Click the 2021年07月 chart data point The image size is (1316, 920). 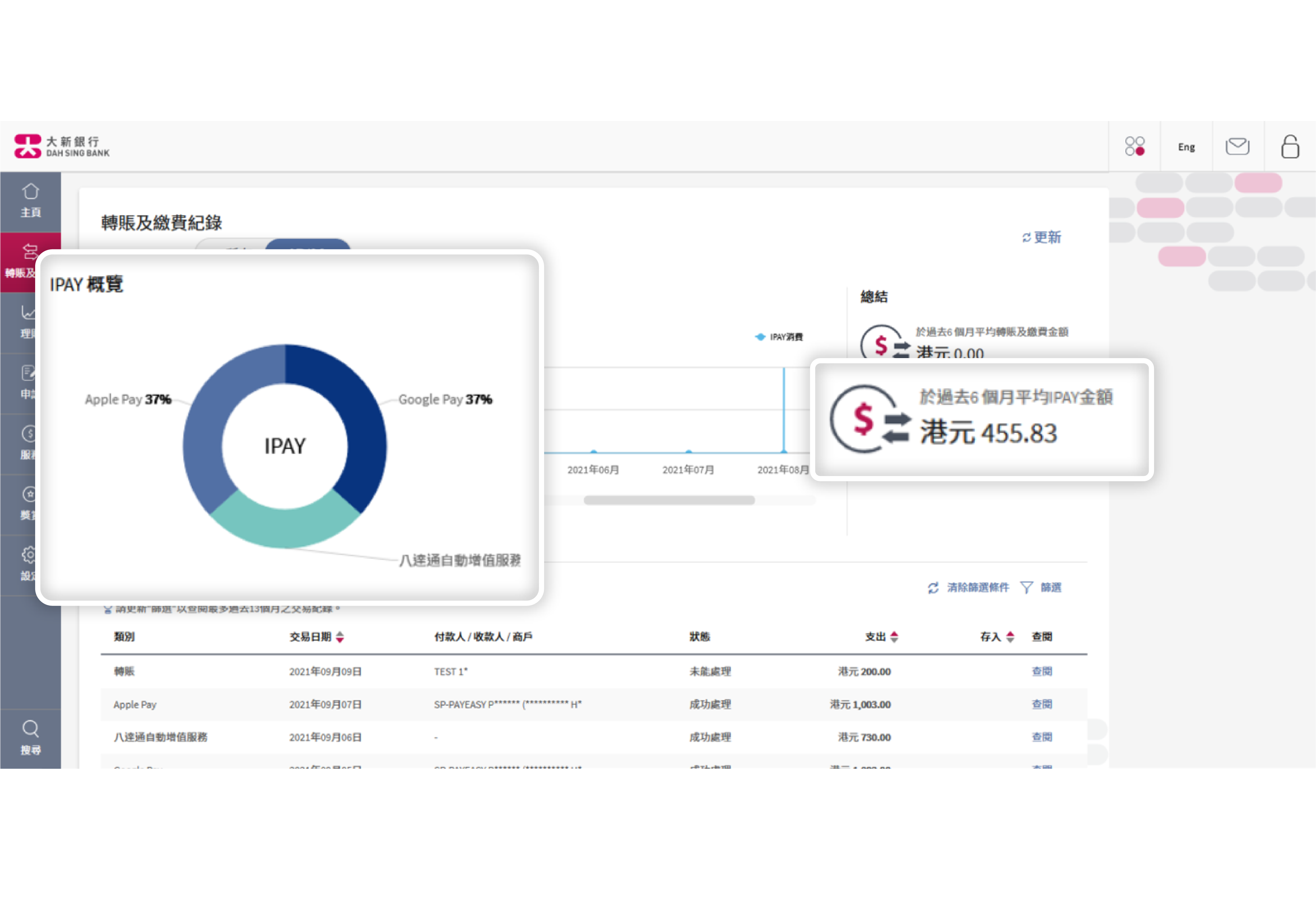pos(688,452)
